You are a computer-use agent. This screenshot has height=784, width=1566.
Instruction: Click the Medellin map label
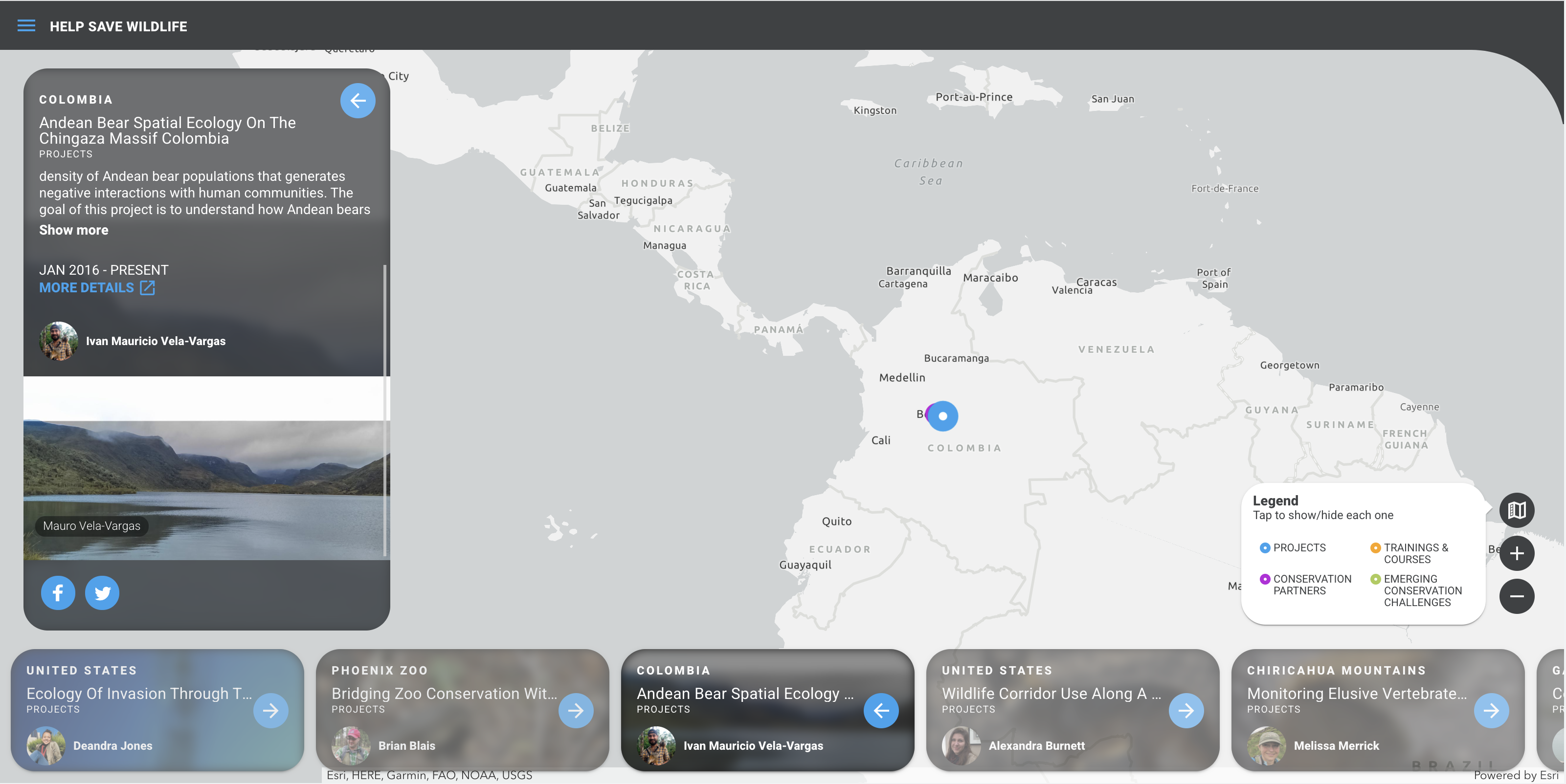tap(902, 377)
